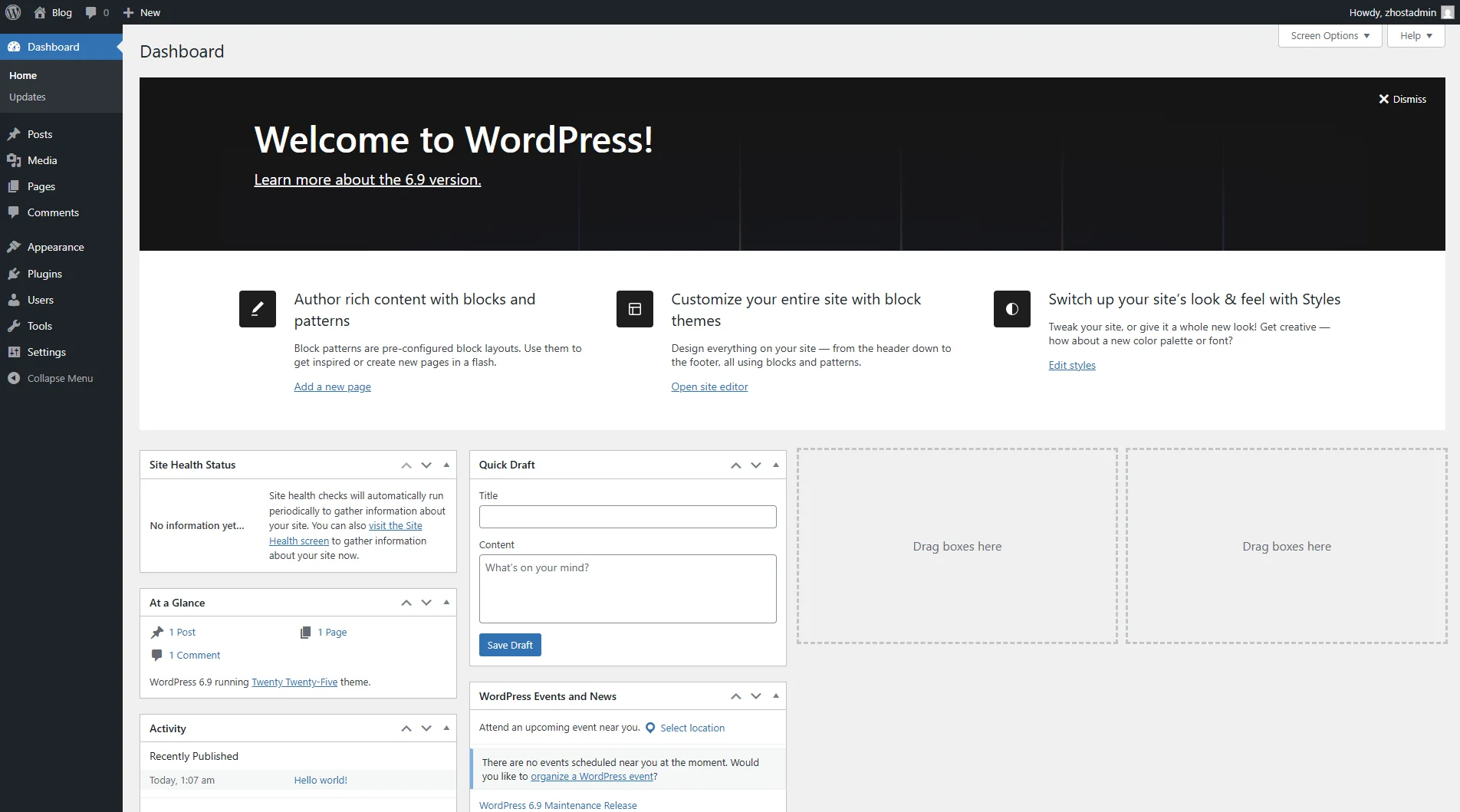Viewport: 1460px width, 812px height.
Task: Click the layout icon for block themes
Action: [635, 309]
